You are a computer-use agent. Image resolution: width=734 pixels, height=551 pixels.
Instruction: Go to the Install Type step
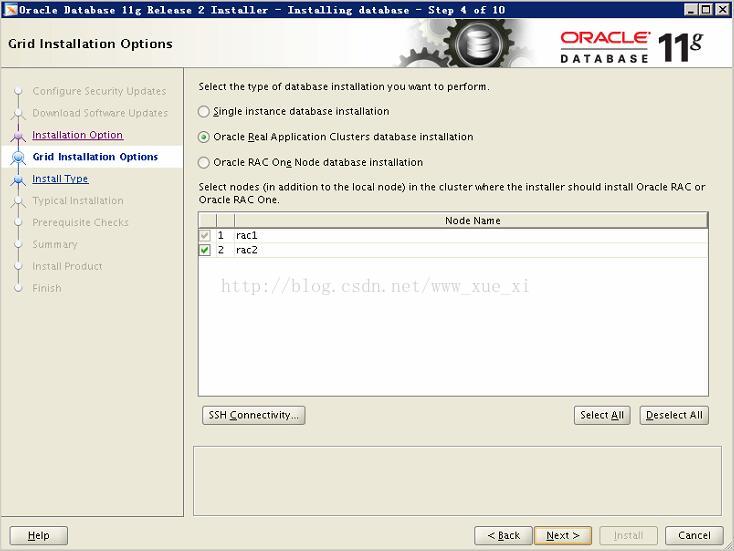coord(60,179)
